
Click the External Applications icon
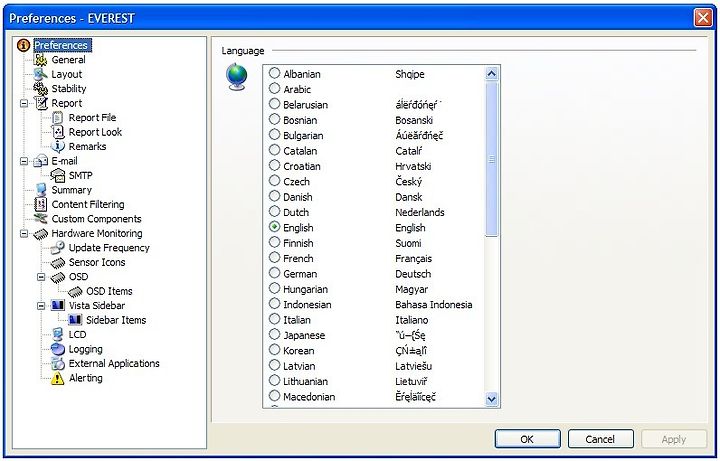click(x=57, y=363)
